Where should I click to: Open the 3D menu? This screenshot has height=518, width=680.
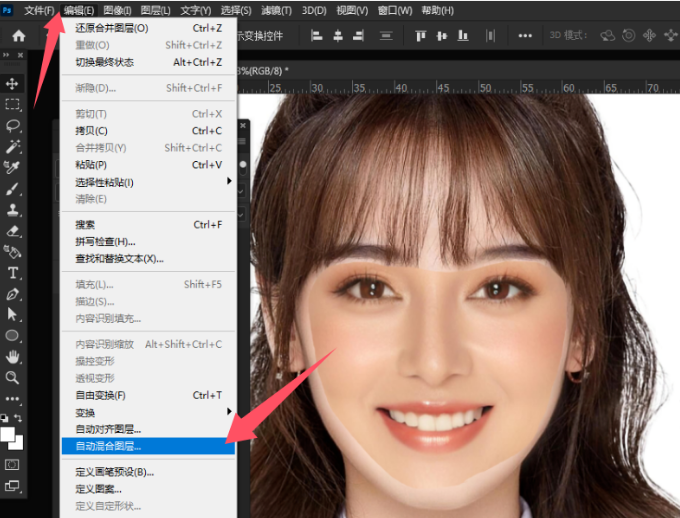coord(314,10)
